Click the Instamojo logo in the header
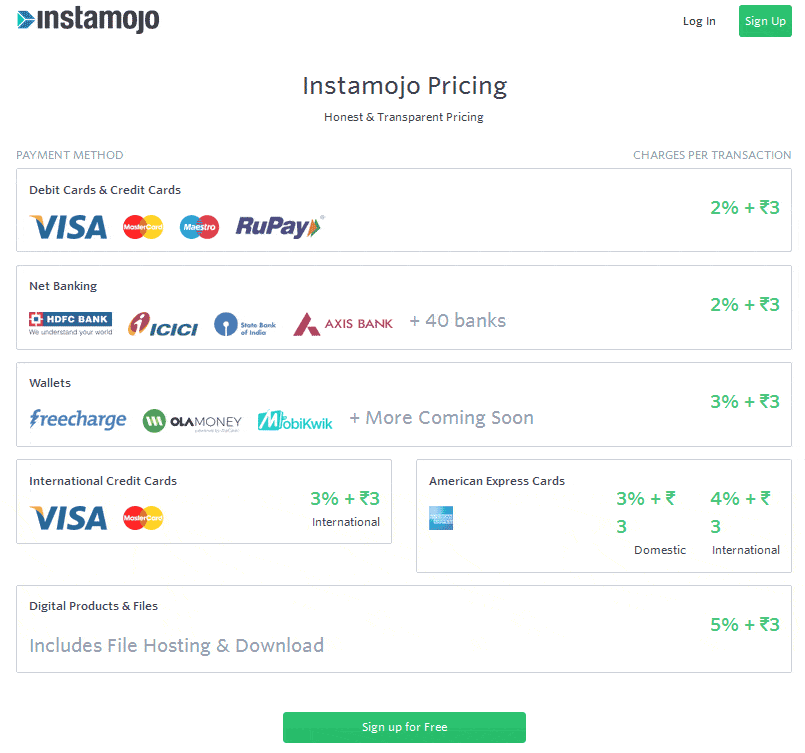This screenshot has height=753, width=805. [88, 19]
